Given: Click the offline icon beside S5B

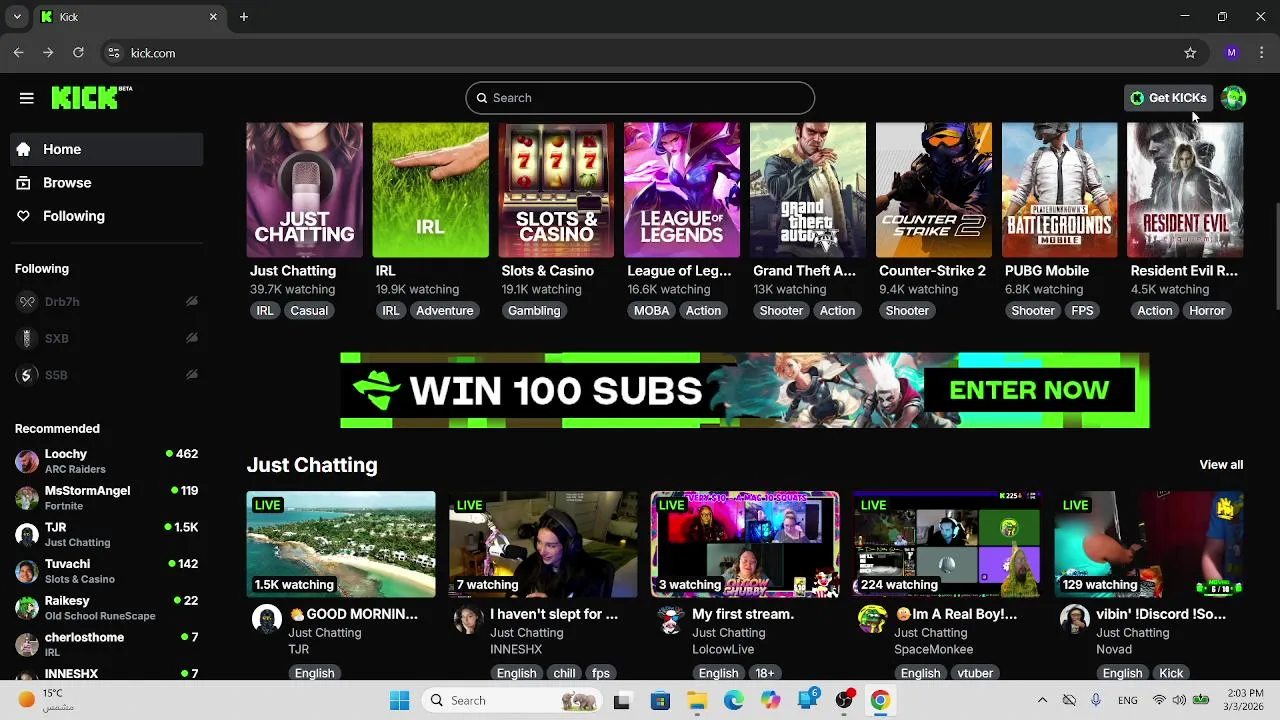Looking at the screenshot, I should (191, 375).
